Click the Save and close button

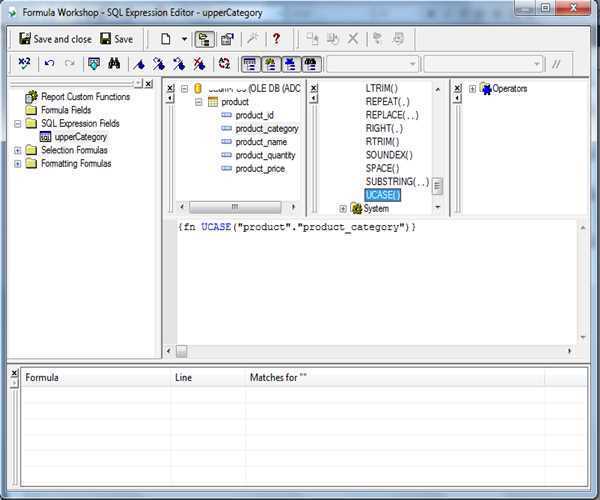tap(55, 39)
